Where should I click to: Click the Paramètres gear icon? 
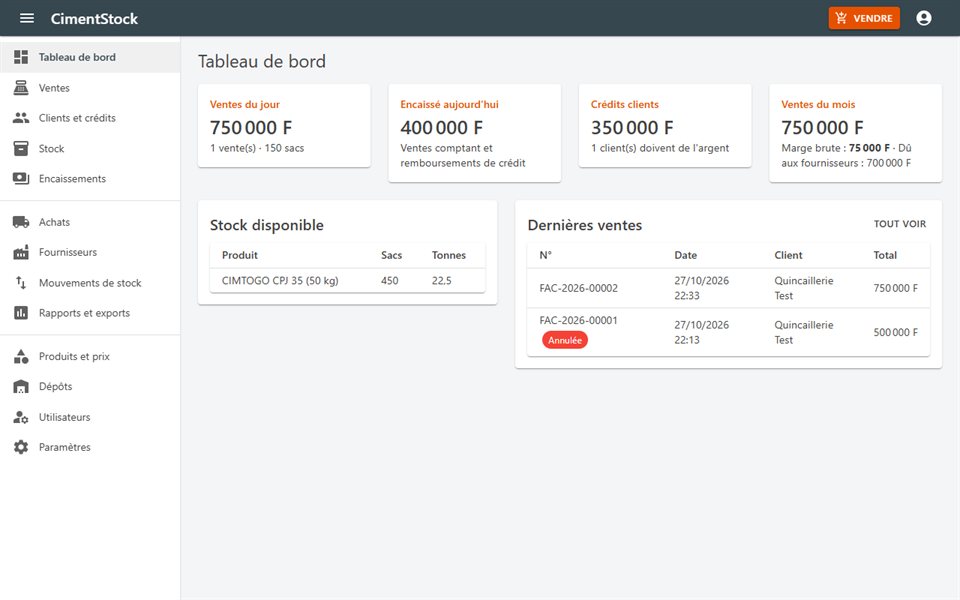coord(21,447)
